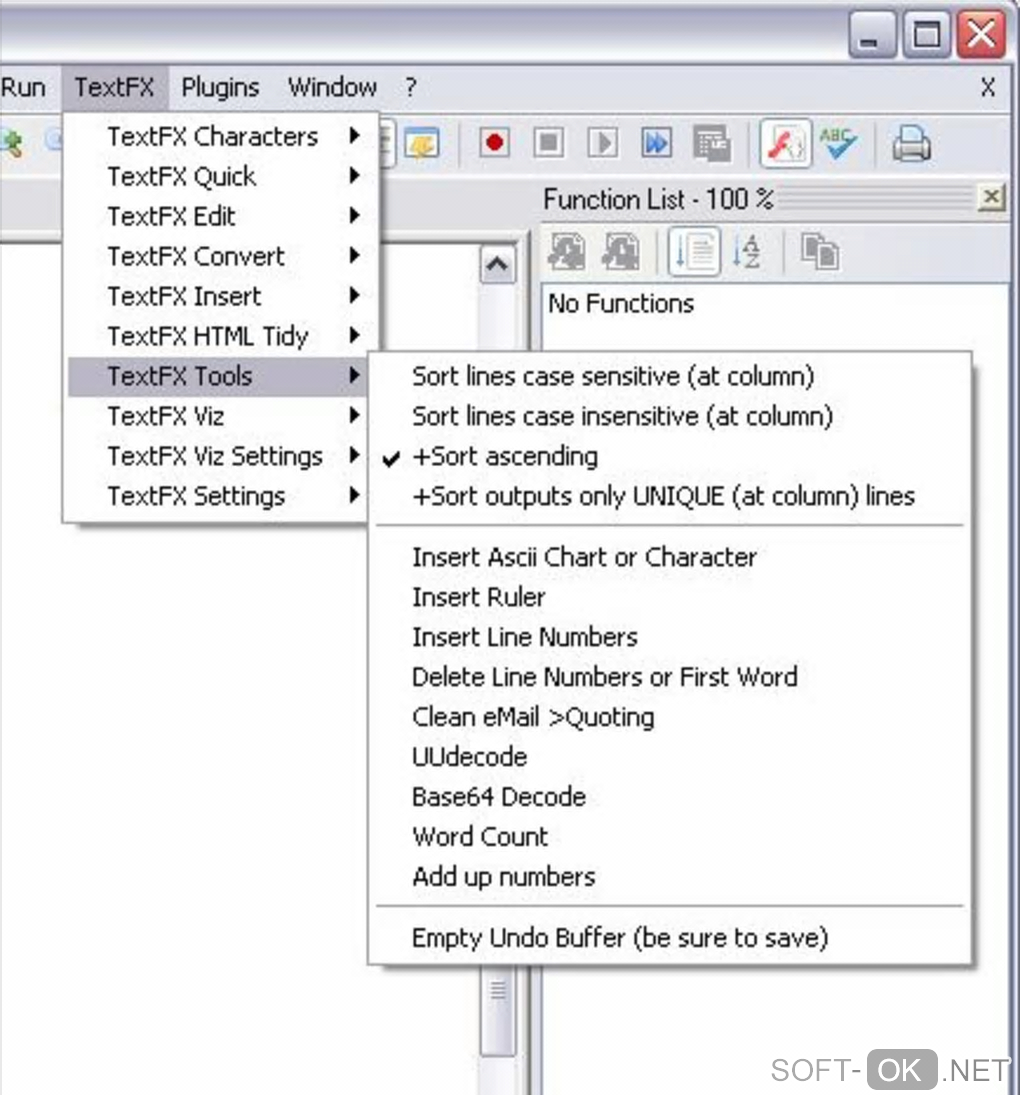Expand the TextFX Convert submenu
This screenshot has width=1020, height=1095.
[x=216, y=256]
